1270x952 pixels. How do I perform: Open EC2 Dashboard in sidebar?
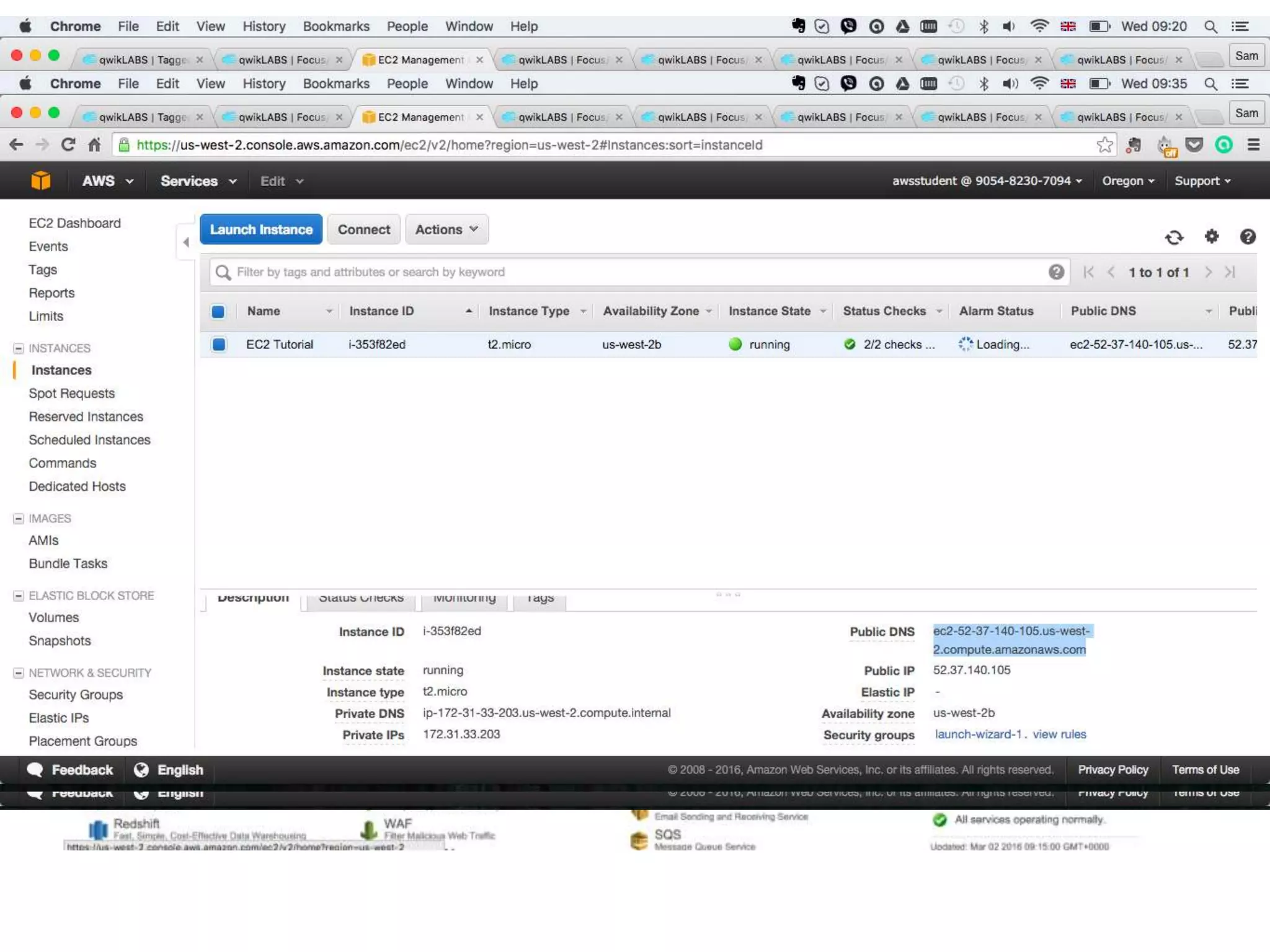coord(74,223)
